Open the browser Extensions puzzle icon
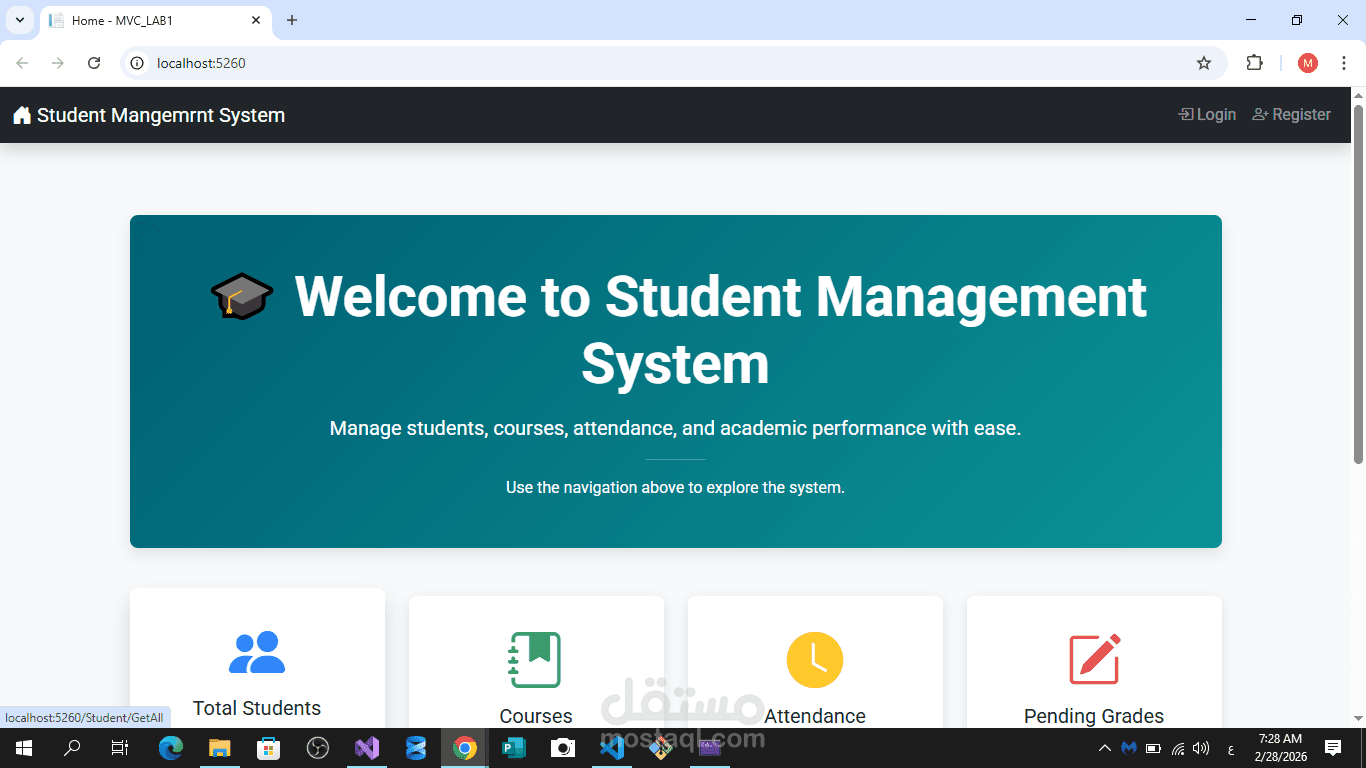The height and width of the screenshot is (768, 1366). pos(1254,62)
